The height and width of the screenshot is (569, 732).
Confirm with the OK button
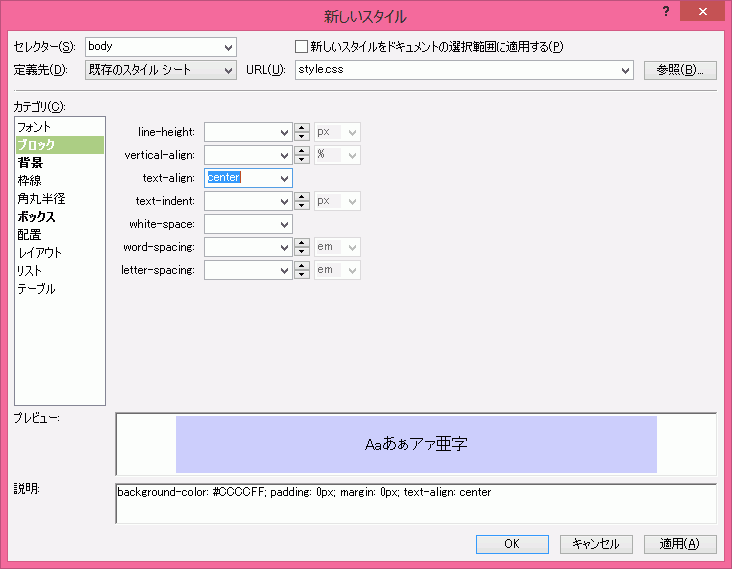(x=512, y=544)
